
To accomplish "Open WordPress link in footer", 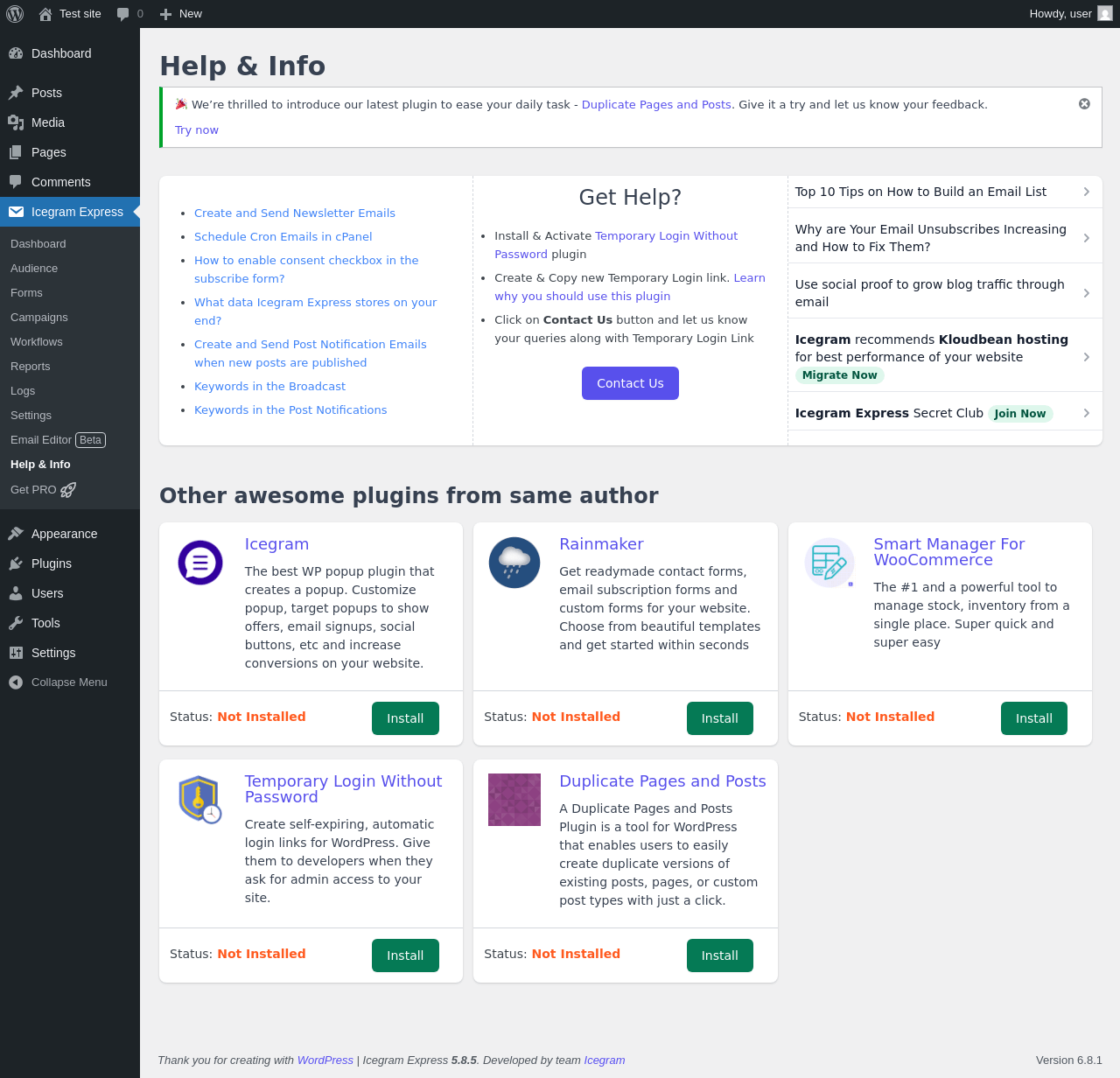I will coord(325,1060).
